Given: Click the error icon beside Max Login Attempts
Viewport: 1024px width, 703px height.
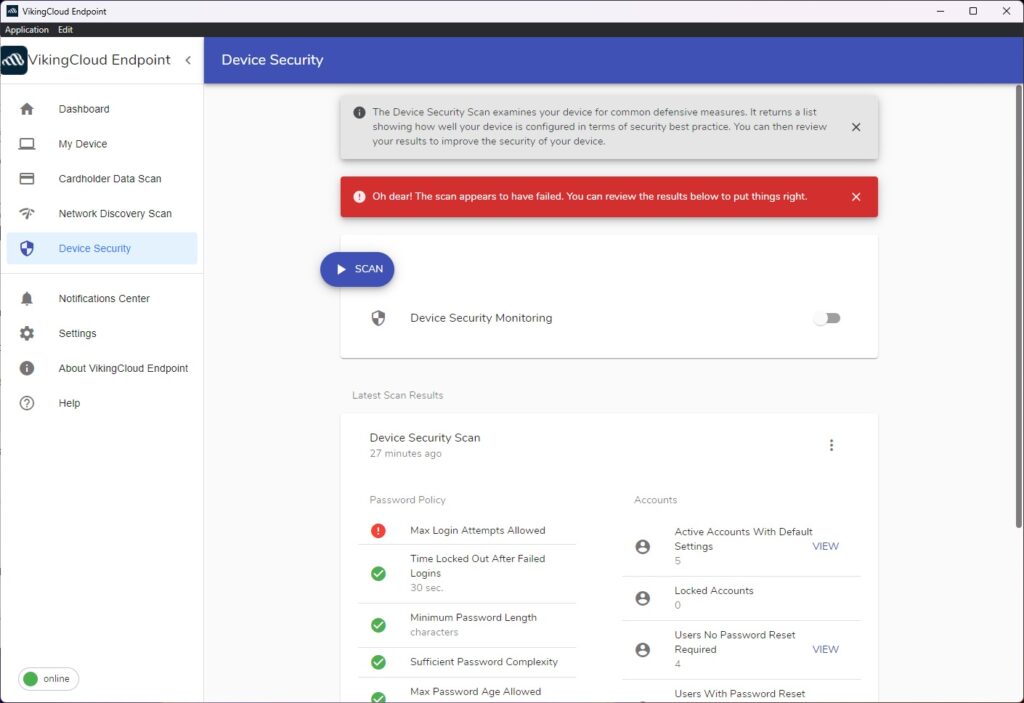Looking at the screenshot, I should tap(378, 531).
